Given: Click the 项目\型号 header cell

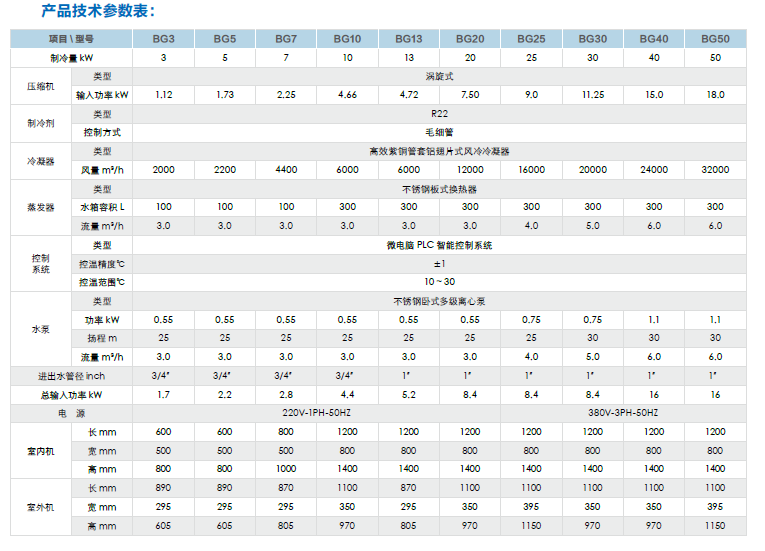Looking at the screenshot, I should pyautogui.click(x=71, y=39).
